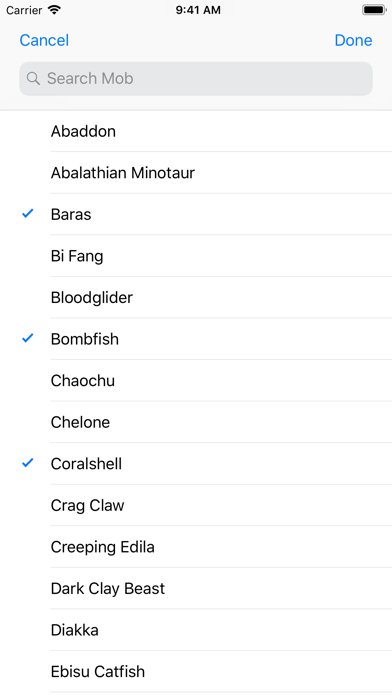Image resolution: width=392 pixels, height=696 pixels.
Task: Tap Cancel to dismiss mob picker
Action: [x=44, y=40]
